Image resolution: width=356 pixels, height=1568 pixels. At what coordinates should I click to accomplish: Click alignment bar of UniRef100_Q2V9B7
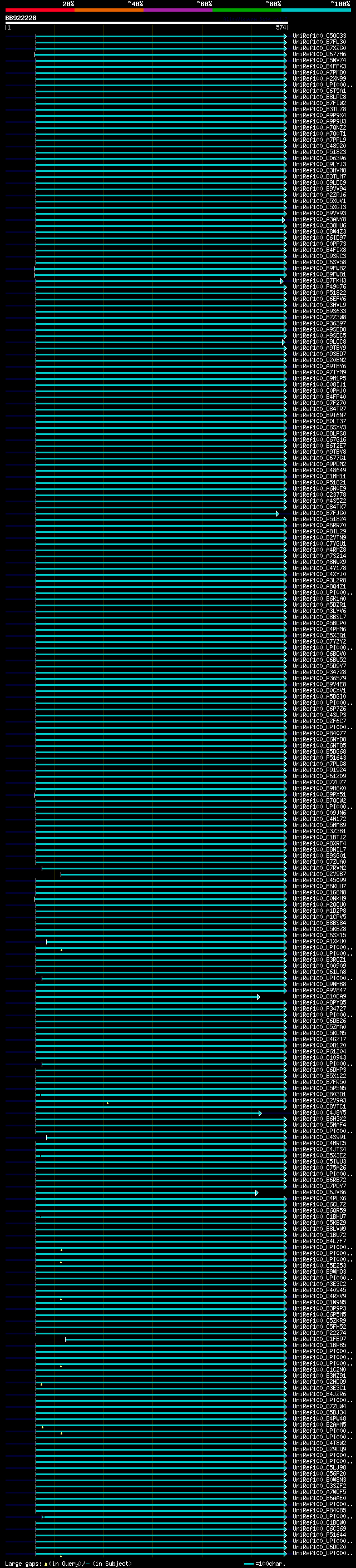point(173,875)
